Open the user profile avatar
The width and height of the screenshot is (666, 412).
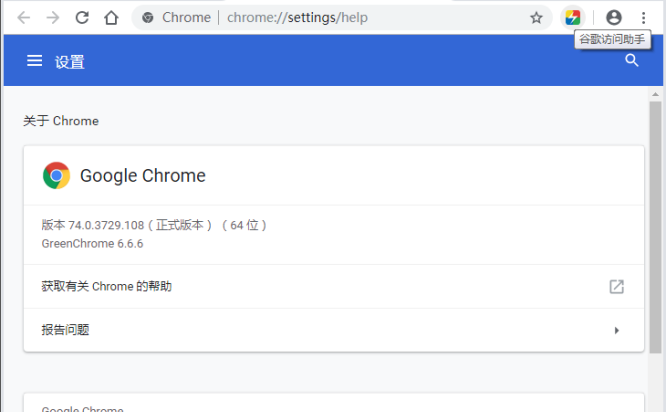614,18
